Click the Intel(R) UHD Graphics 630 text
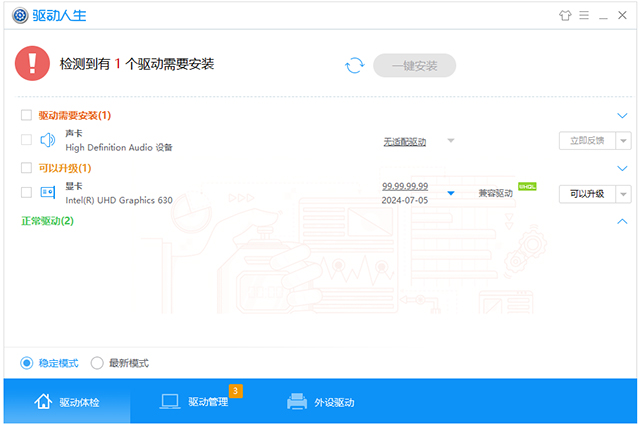 [x=119, y=200]
